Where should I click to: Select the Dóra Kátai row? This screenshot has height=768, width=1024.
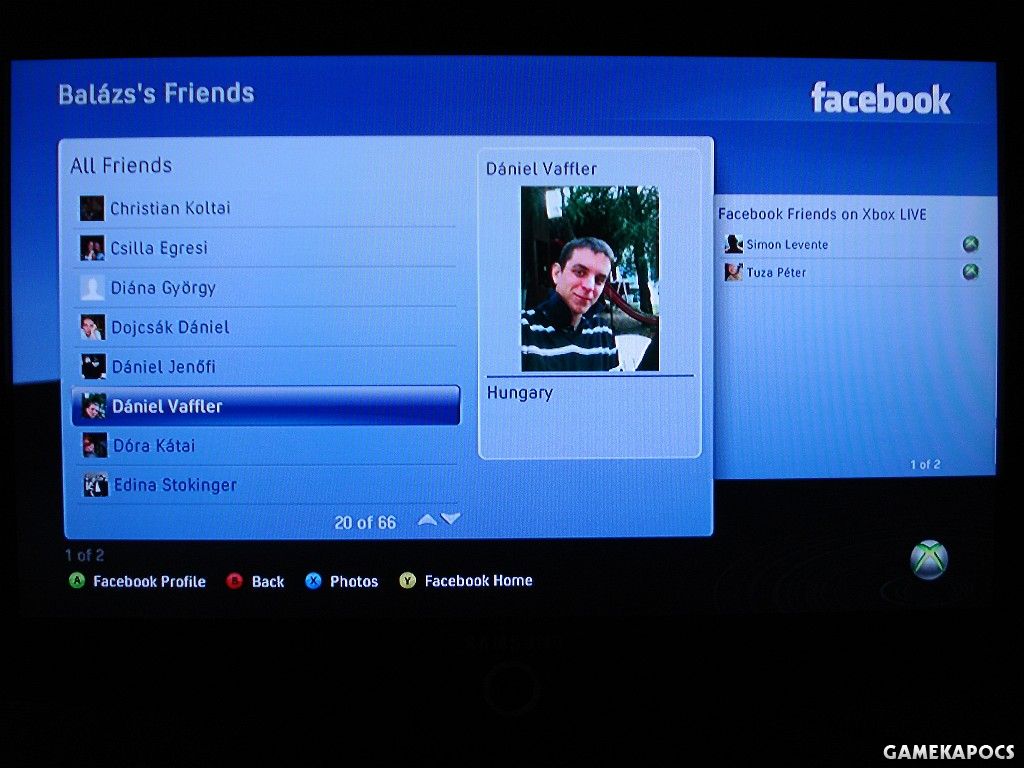pyautogui.click(x=264, y=445)
